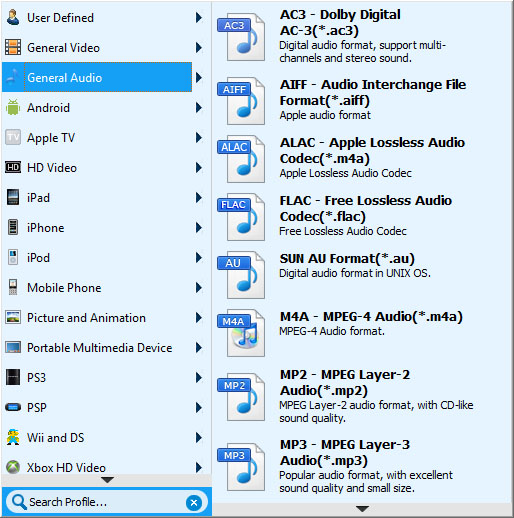This screenshot has width=514, height=518.
Task: Click the HD Video icon
Action: (x=13, y=167)
